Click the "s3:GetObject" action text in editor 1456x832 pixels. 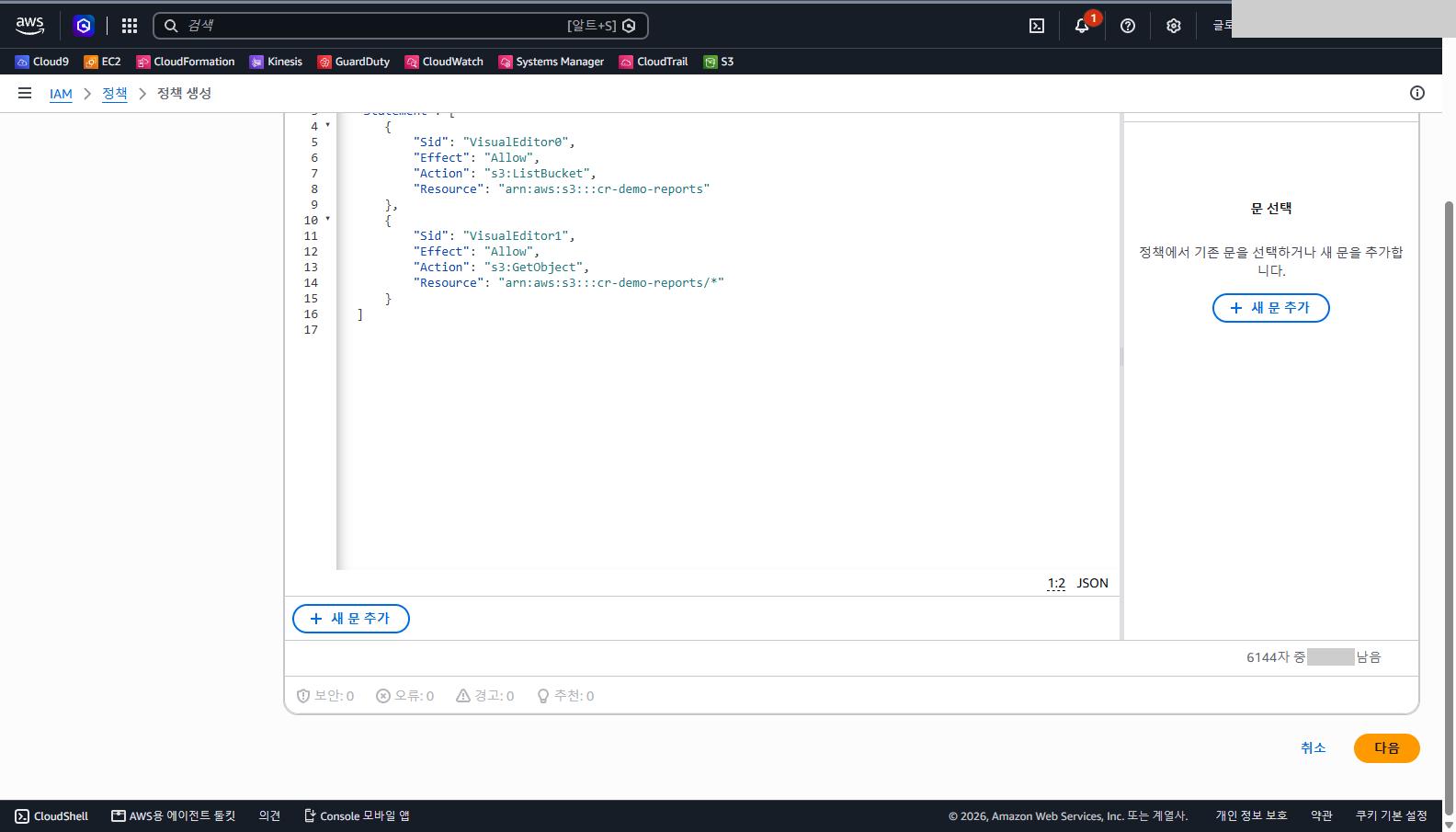534,268
